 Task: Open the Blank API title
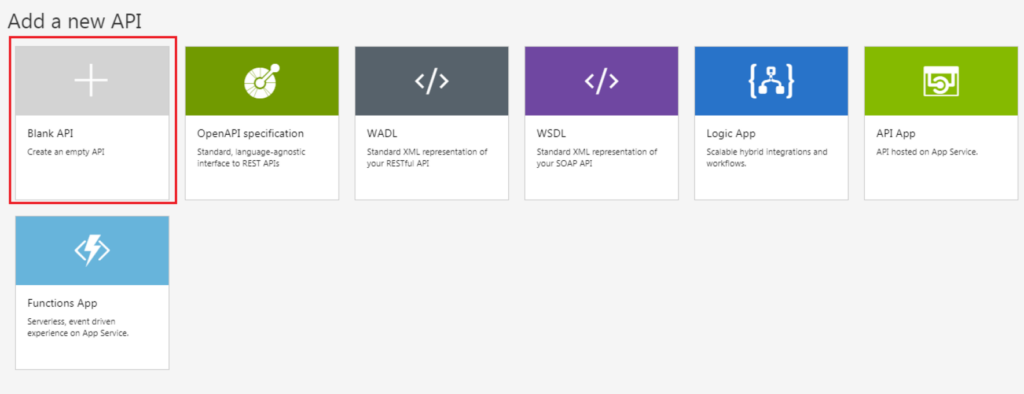(50, 133)
